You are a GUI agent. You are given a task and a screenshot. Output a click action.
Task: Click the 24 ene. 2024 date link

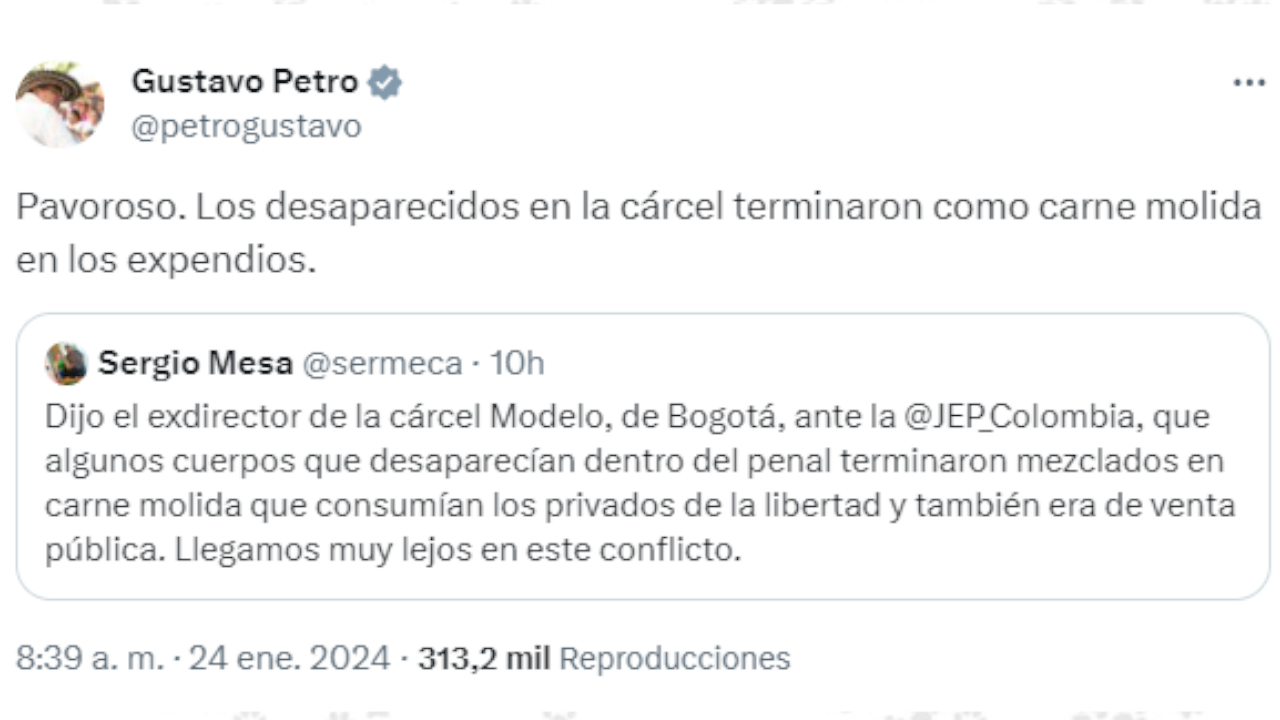tap(290, 658)
